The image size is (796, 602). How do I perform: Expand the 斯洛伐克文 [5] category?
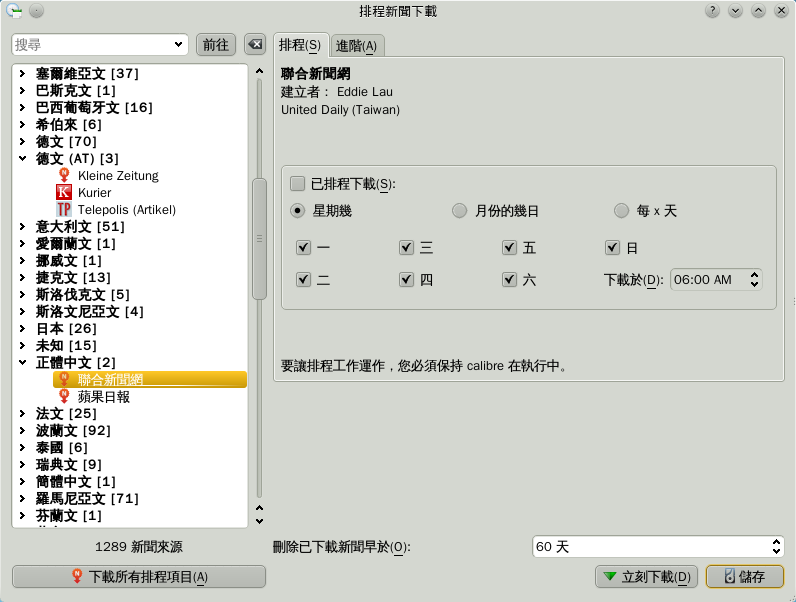pos(22,294)
